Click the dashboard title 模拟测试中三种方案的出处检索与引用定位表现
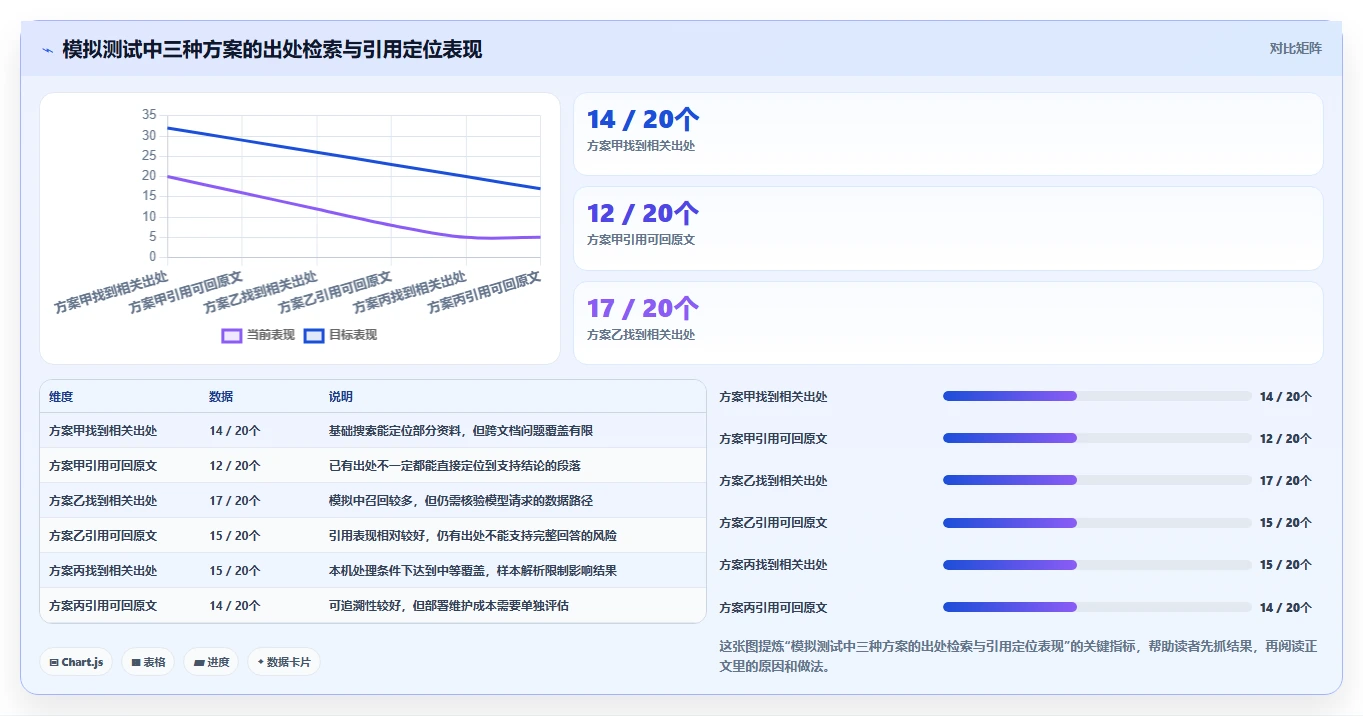 point(272,49)
